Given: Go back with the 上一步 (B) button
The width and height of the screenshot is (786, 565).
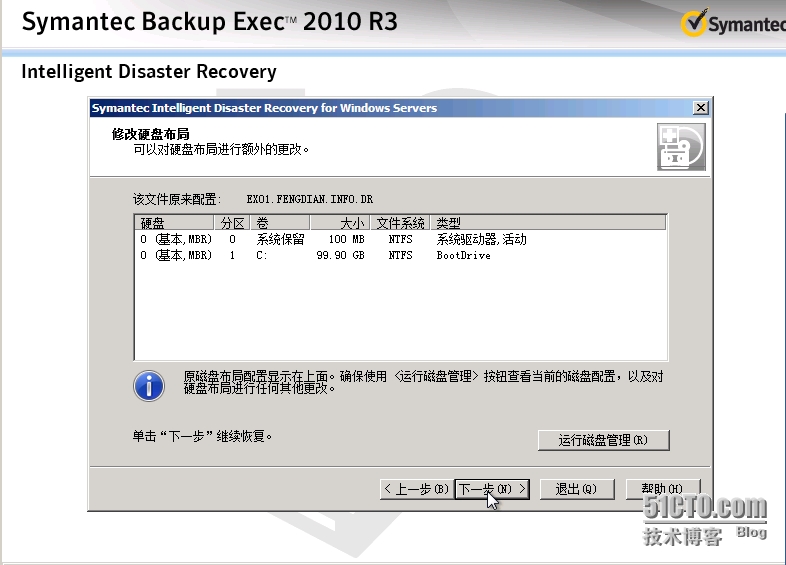Looking at the screenshot, I should 417,489.
